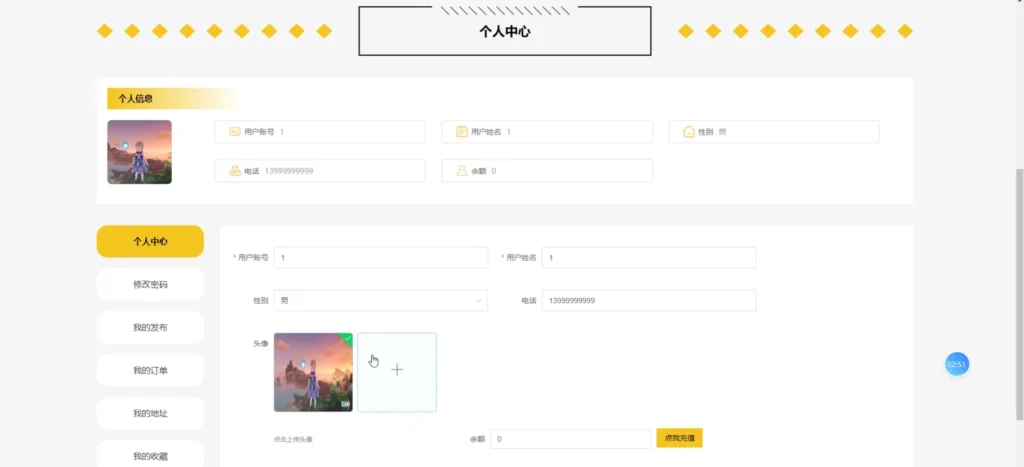Screen dimensions: 1024x467
Task: Go to 我的订单 in sidebar
Action: [x=150, y=370]
